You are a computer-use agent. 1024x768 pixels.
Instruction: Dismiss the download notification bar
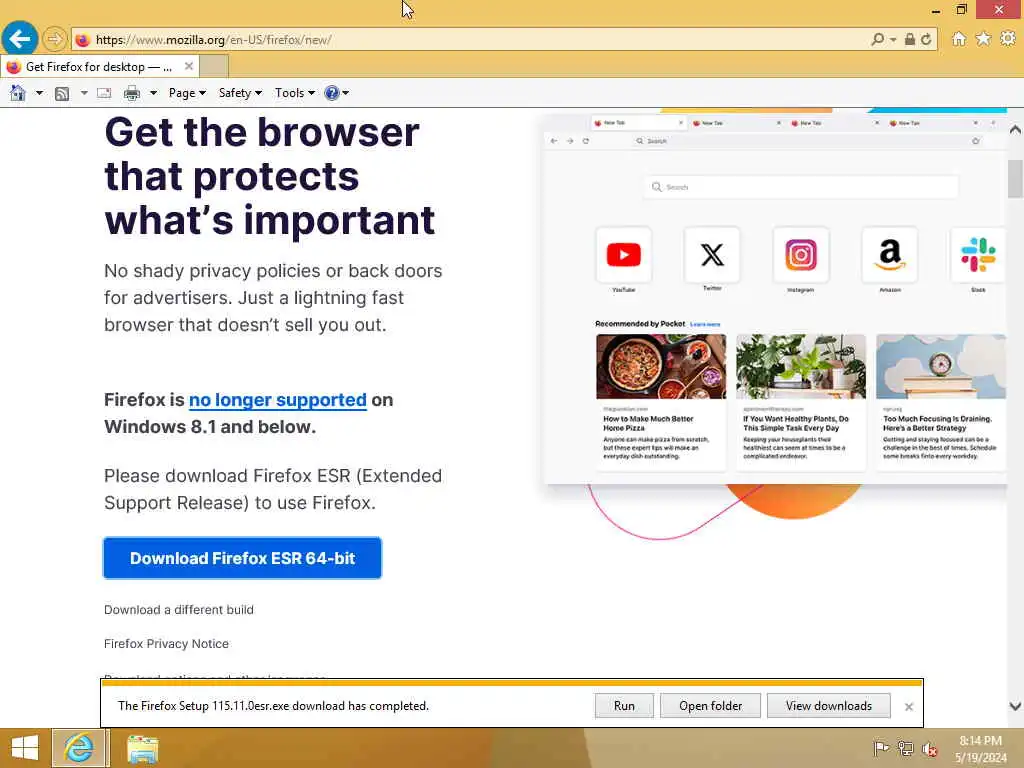[x=908, y=707]
